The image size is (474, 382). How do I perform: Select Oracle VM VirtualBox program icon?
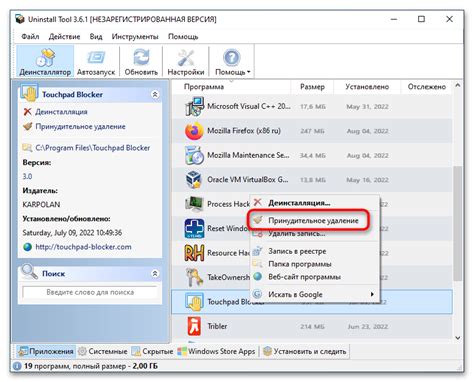tap(194, 180)
